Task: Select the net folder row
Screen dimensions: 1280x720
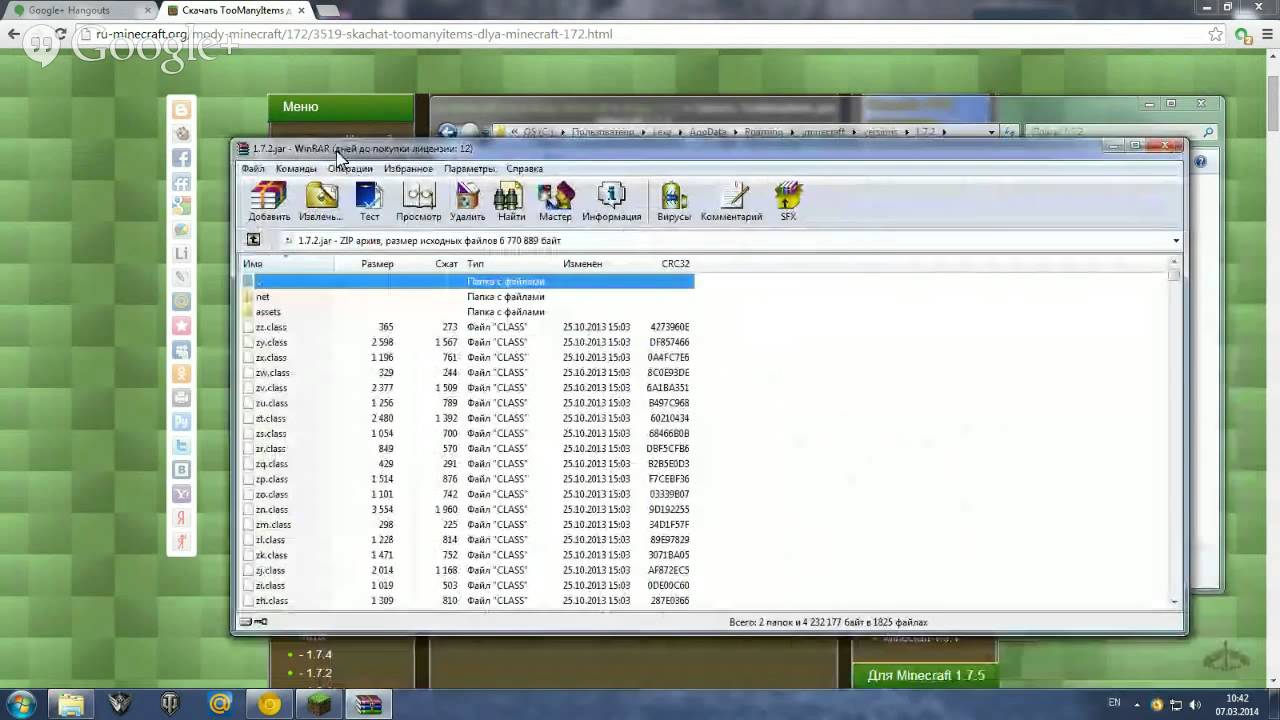Action: [x=467, y=297]
